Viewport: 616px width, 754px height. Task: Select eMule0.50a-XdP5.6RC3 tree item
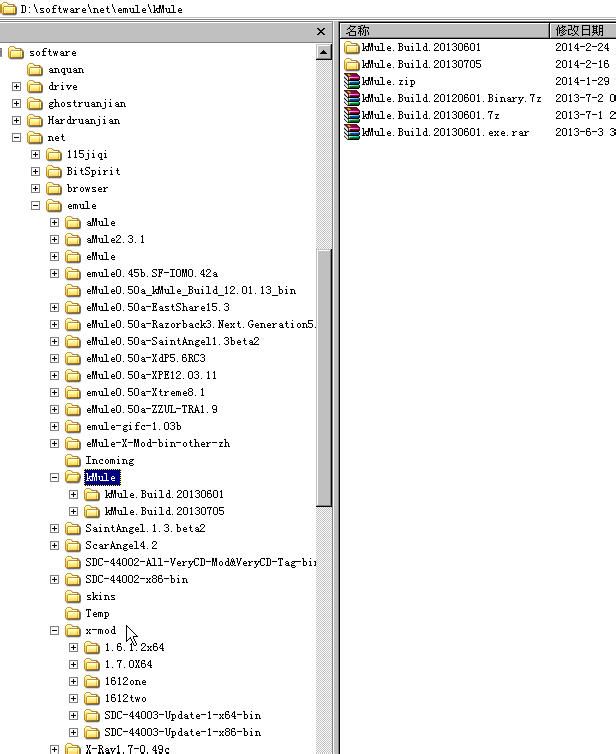click(x=146, y=358)
